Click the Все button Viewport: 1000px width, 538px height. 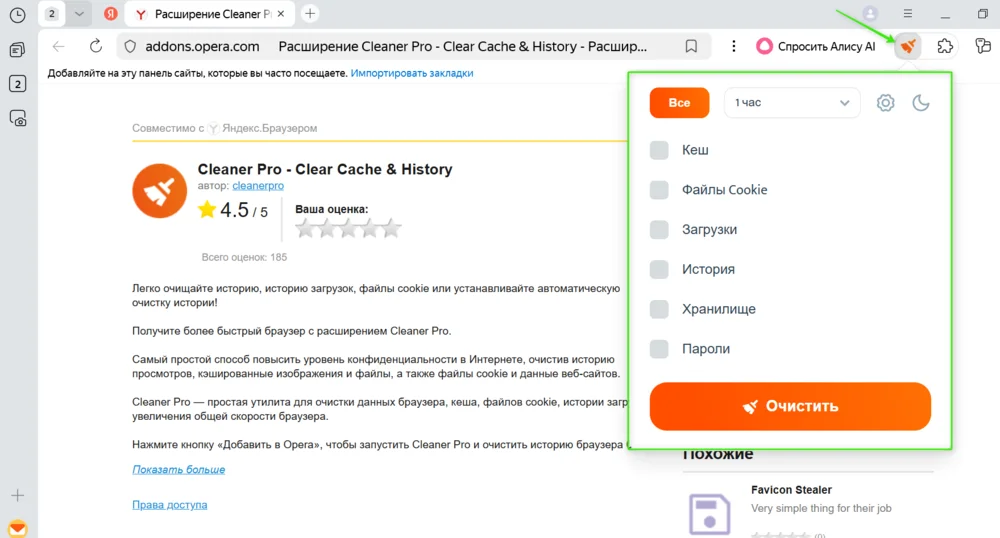pyautogui.click(x=679, y=103)
